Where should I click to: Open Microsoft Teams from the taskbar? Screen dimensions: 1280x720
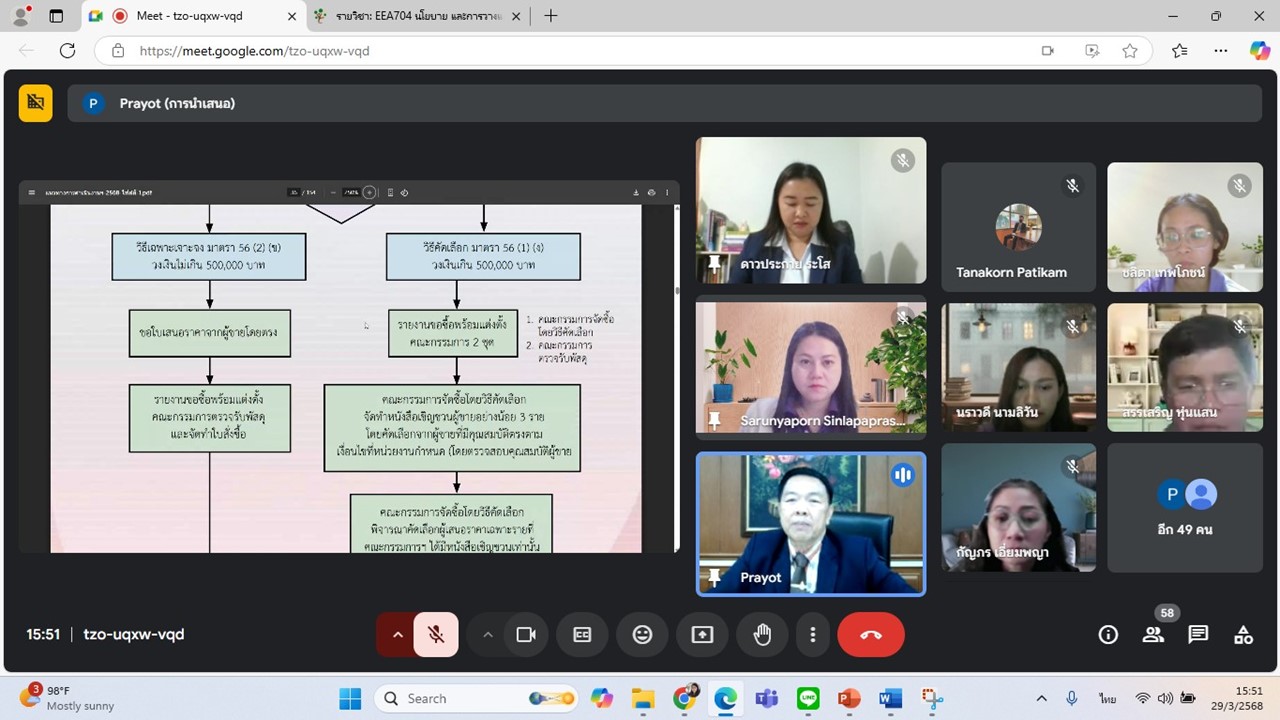(767, 698)
